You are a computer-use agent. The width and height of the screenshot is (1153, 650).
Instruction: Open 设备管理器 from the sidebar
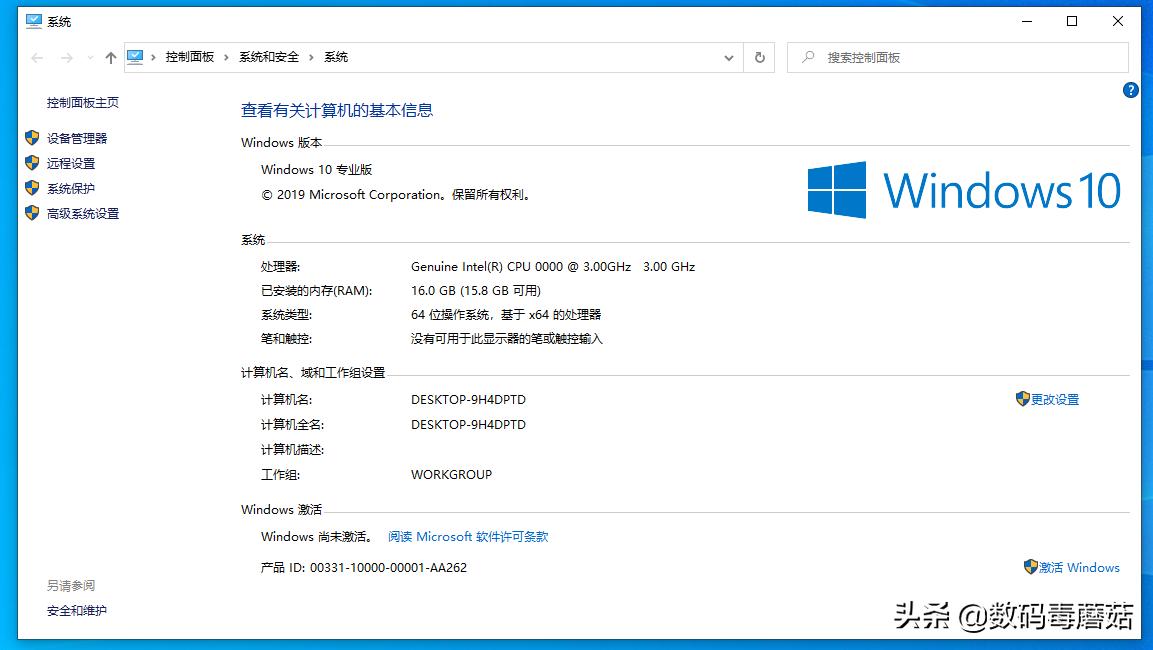coord(76,138)
